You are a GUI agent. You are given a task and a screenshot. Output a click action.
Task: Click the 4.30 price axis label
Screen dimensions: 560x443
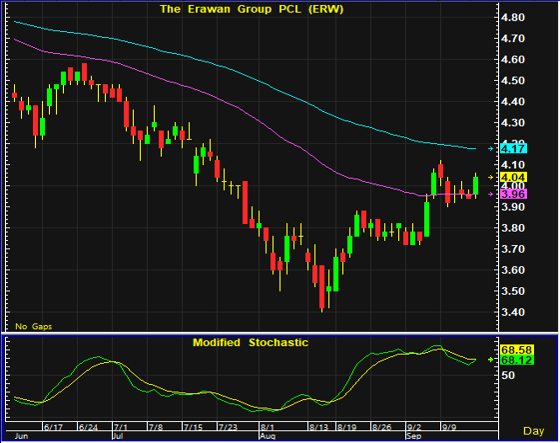point(513,123)
